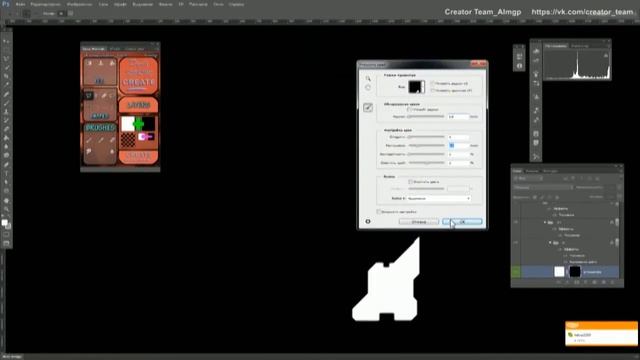Viewport: 640px width, 360px height.
Task: Click the trash icon at Layers panel bottom
Action: click(x=612, y=282)
